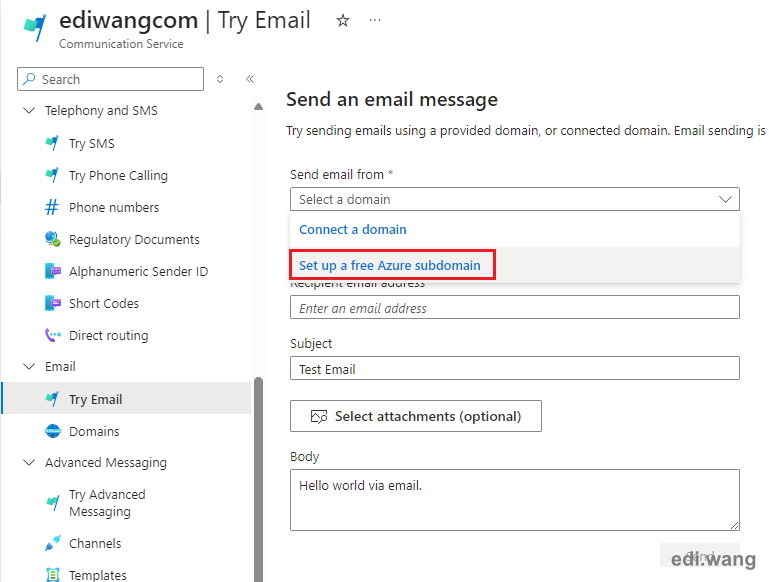Collapse the Telephony and SMS section
769x582 pixels.
tap(29, 110)
